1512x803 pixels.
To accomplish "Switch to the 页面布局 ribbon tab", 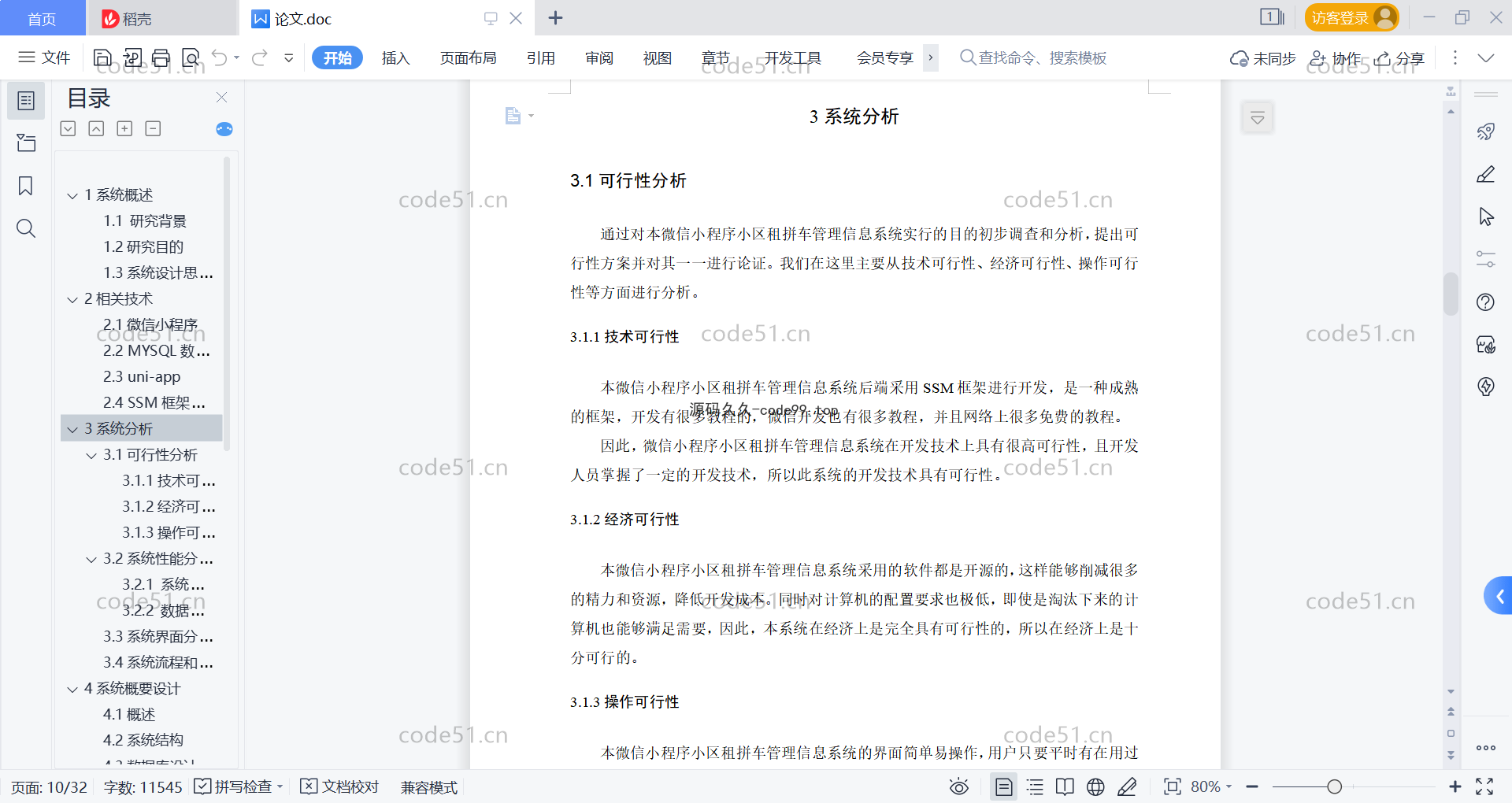I will 469,57.
